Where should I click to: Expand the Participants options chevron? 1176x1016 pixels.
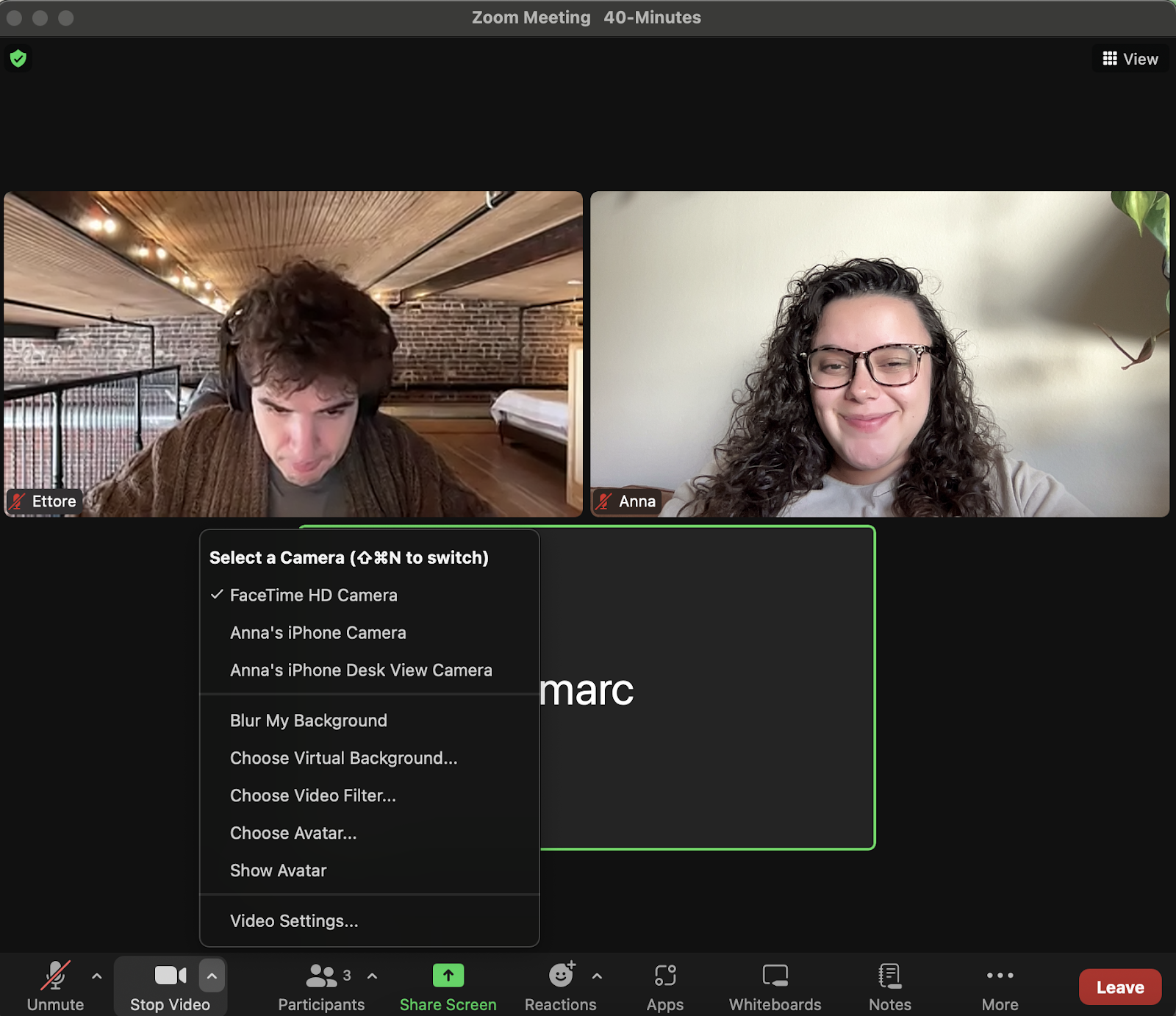371,976
